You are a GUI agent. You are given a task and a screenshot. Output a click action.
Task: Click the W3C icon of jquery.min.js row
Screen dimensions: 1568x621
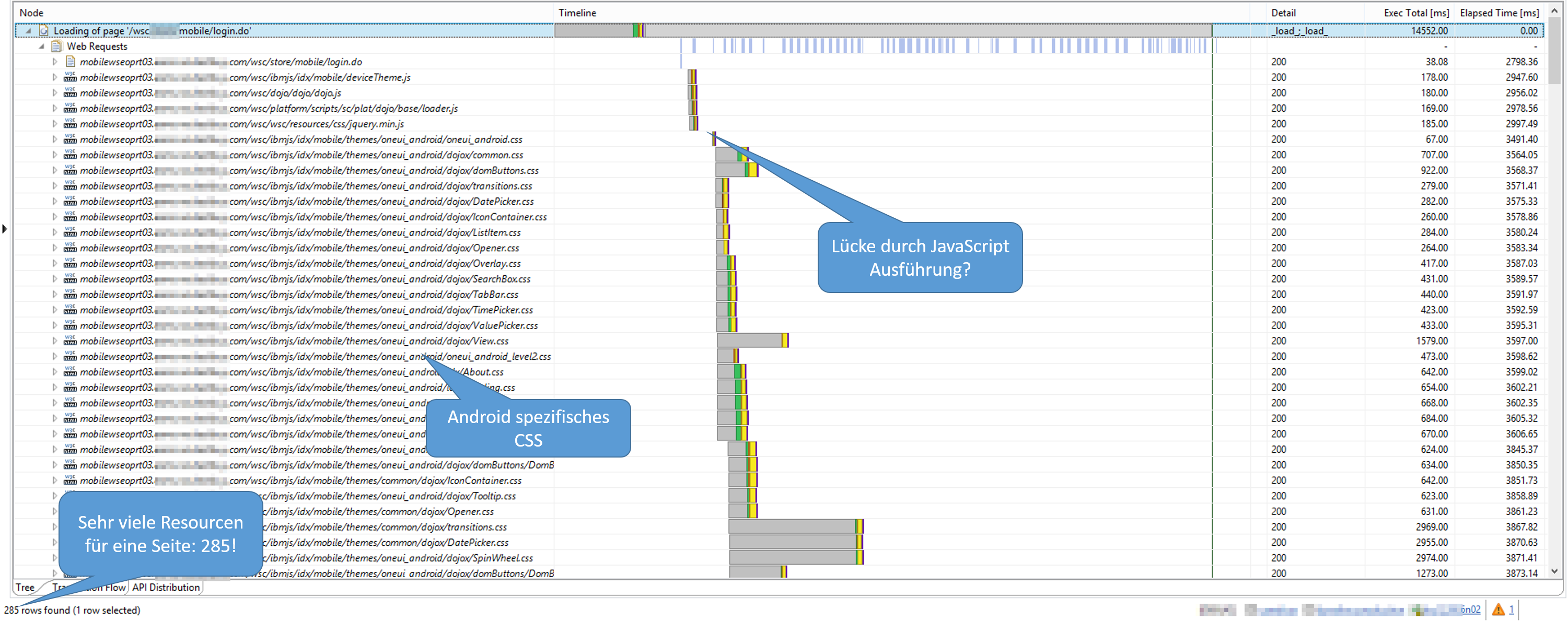[x=70, y=124]
